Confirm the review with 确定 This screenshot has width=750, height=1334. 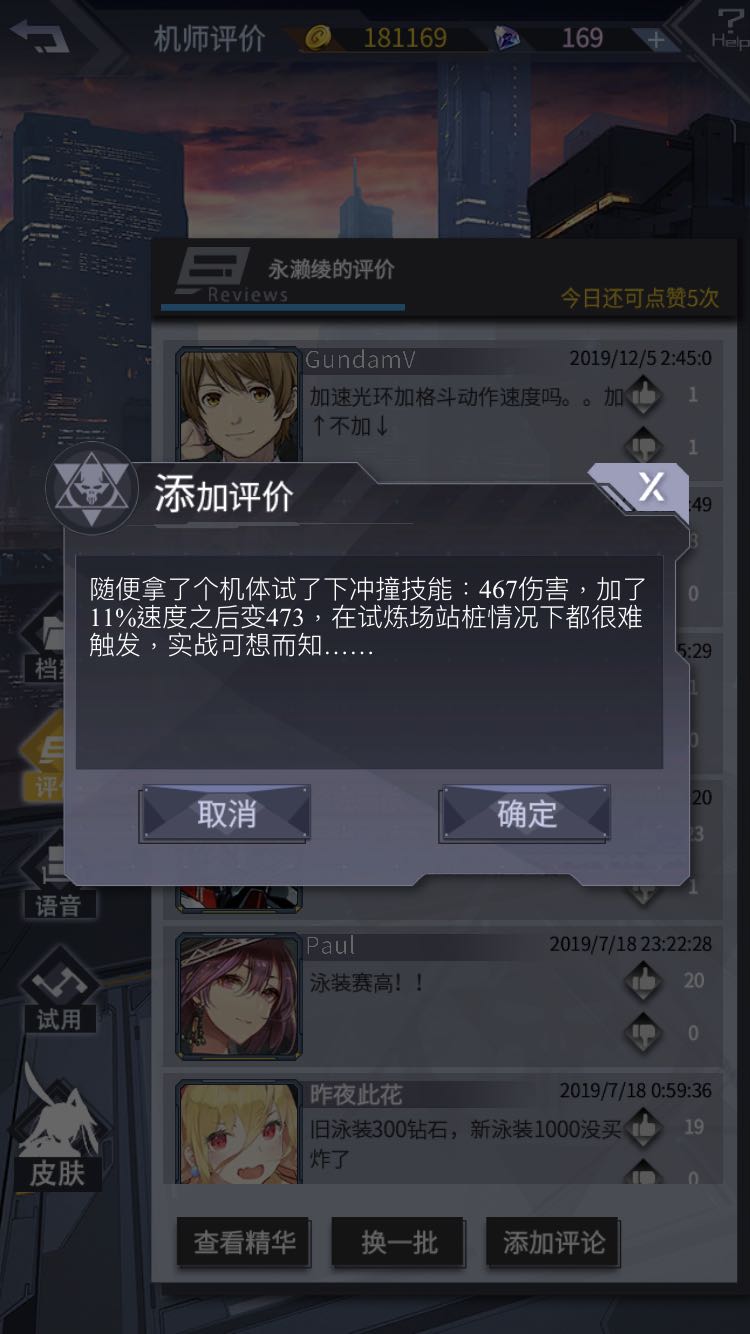tap(526, 814)
